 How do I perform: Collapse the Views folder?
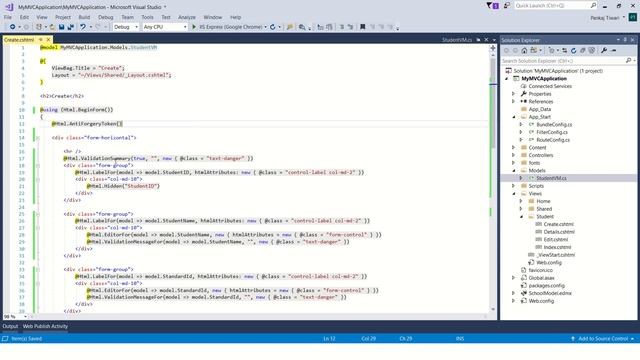click(x=514, y=193)
